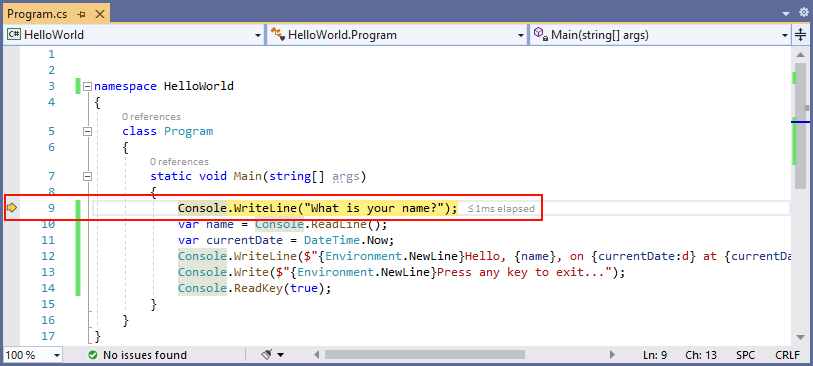Click horizontal scrollbar right arrow
The width and height of the screenshot is (813, 366).
point(612,355)
